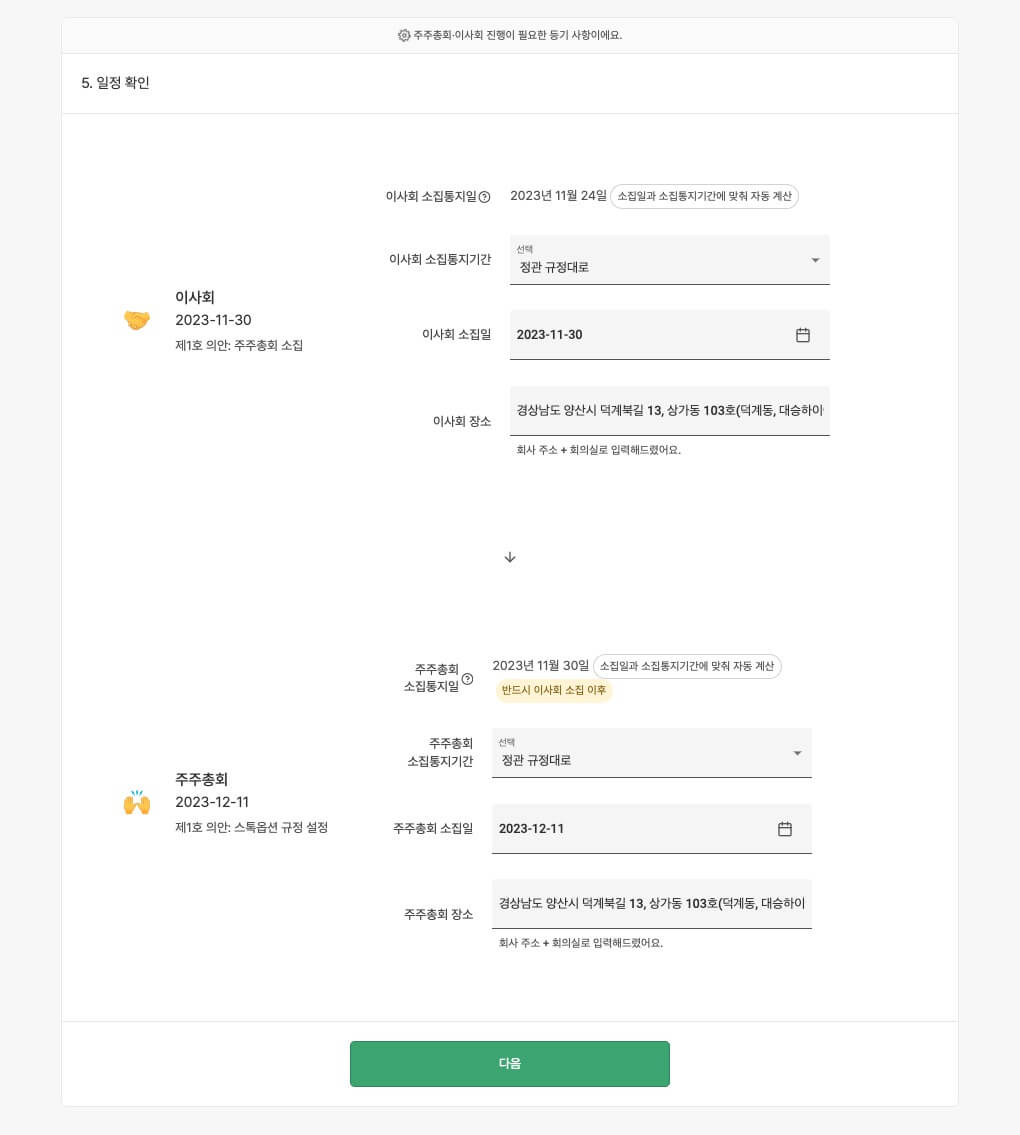Click the 이사회 장소 address field
Image resolution: width=1020 pixels, height=1135 pixels.
[x=669, y=410]
